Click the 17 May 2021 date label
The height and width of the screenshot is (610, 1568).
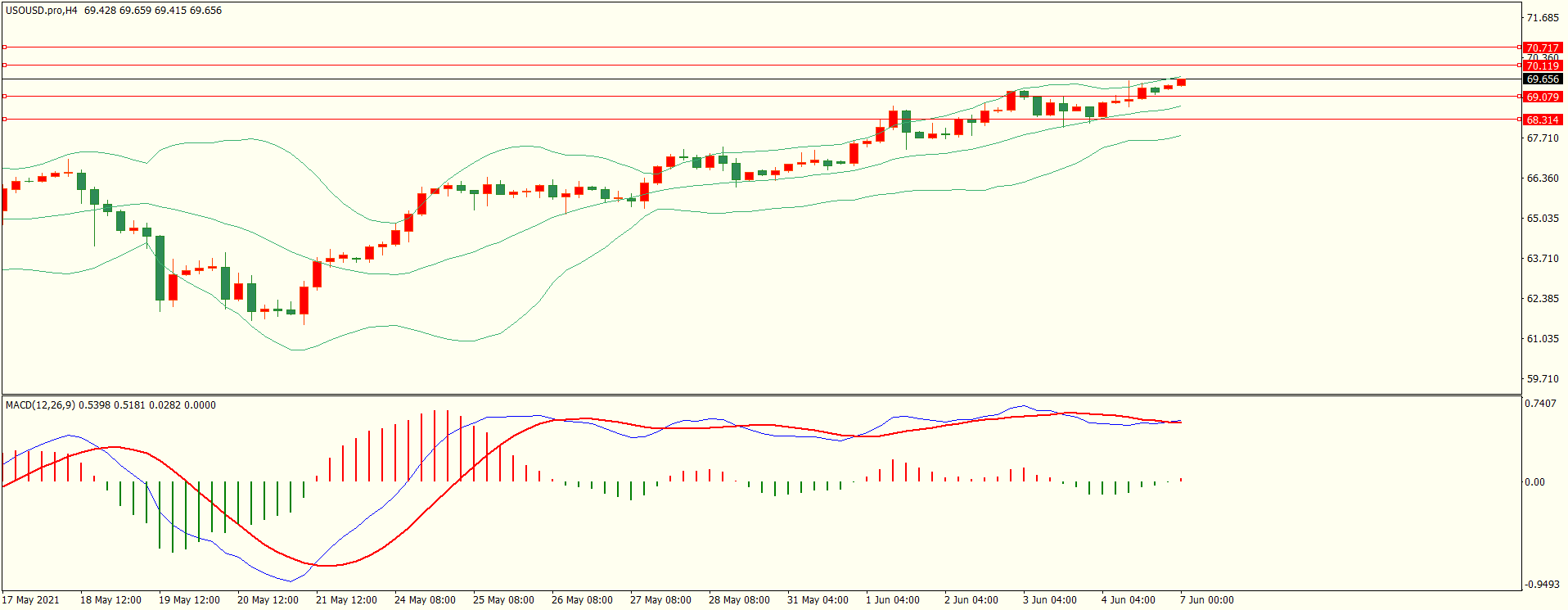tap(30, 600)
